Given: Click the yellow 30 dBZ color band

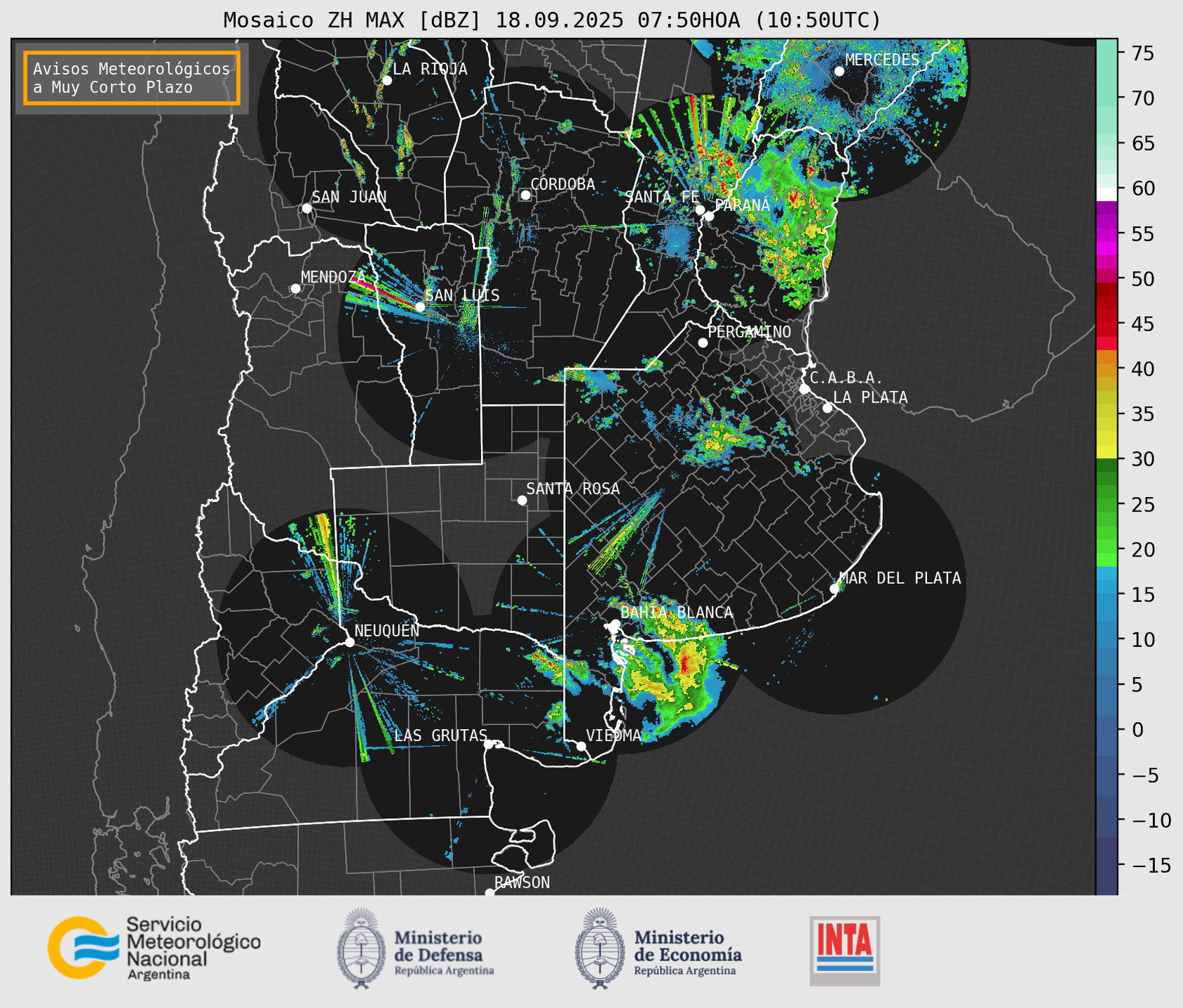Looking at the screenshot, I should pyautogui.click(x=1107, y=453).
